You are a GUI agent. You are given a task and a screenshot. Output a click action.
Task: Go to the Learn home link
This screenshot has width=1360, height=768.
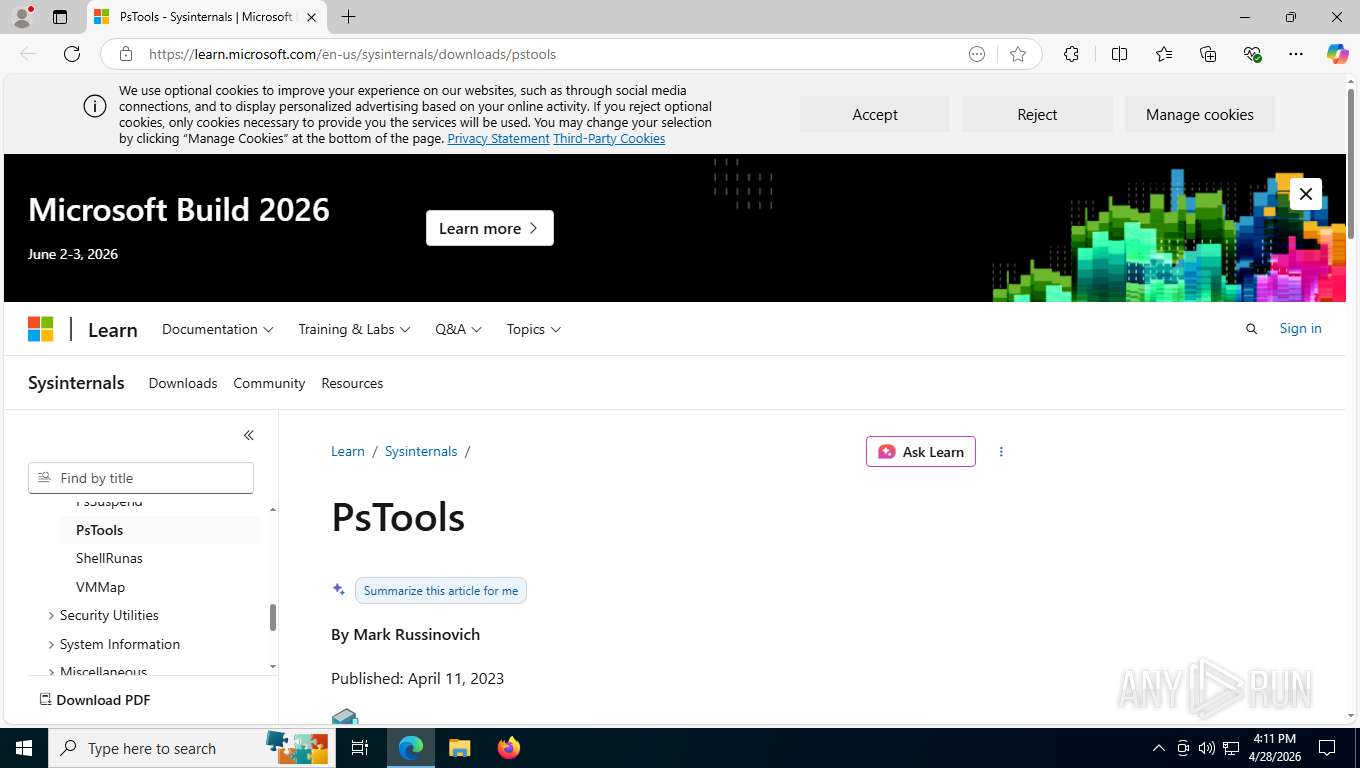(x=113, y=330)
